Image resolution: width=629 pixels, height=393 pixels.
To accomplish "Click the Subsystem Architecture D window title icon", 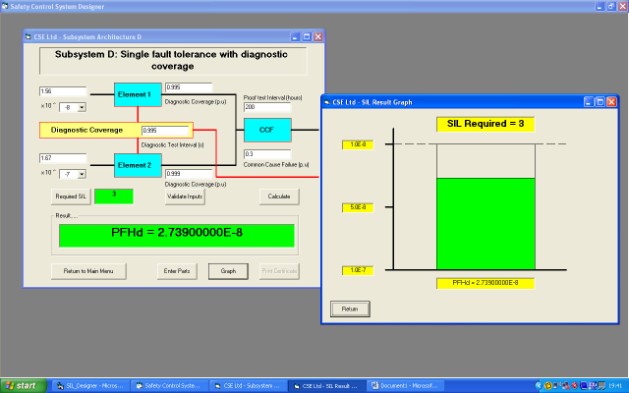I will [x=28, y=37].
